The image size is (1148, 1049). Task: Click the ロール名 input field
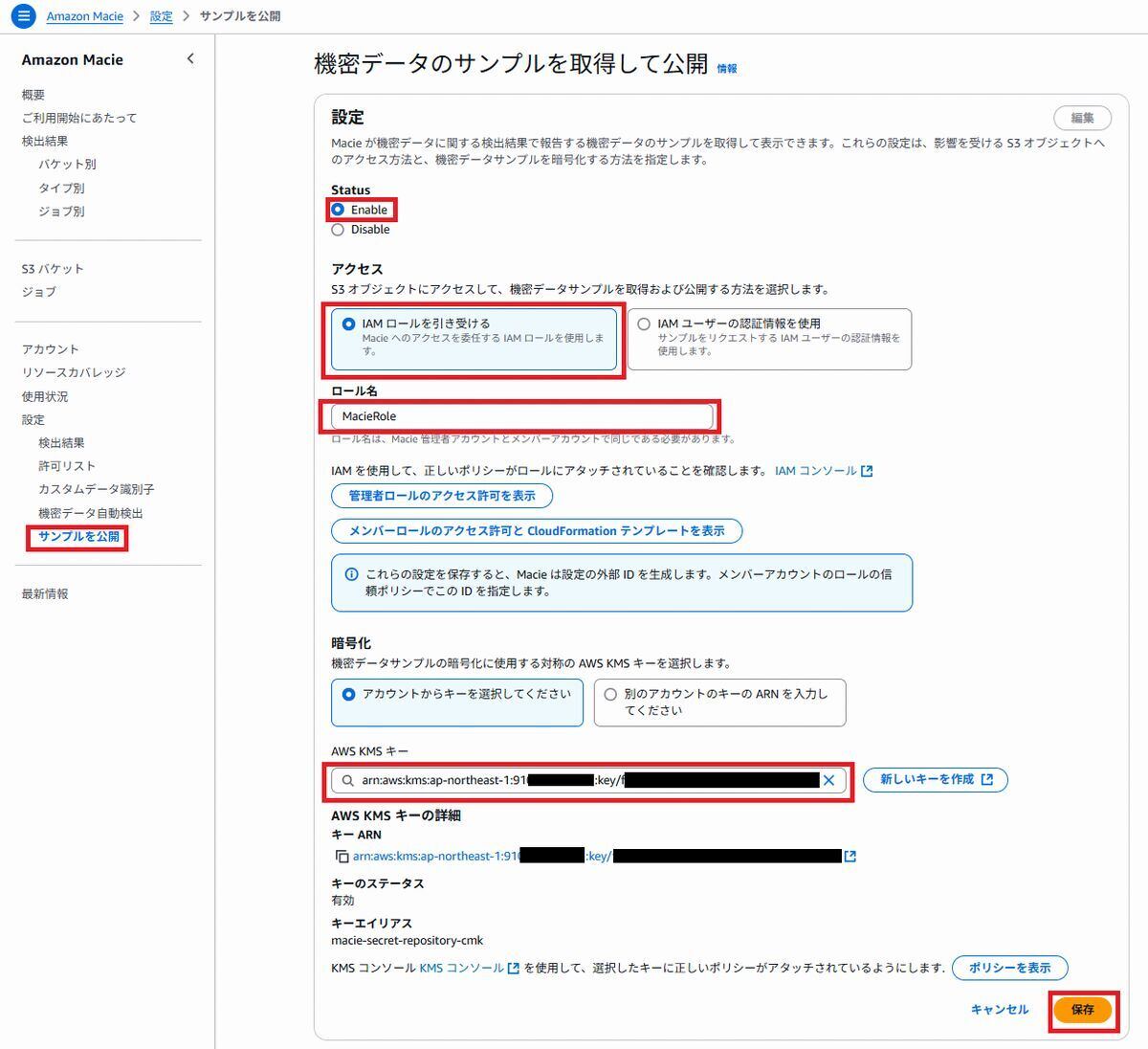pyautogui.click(x=521, y=416)
